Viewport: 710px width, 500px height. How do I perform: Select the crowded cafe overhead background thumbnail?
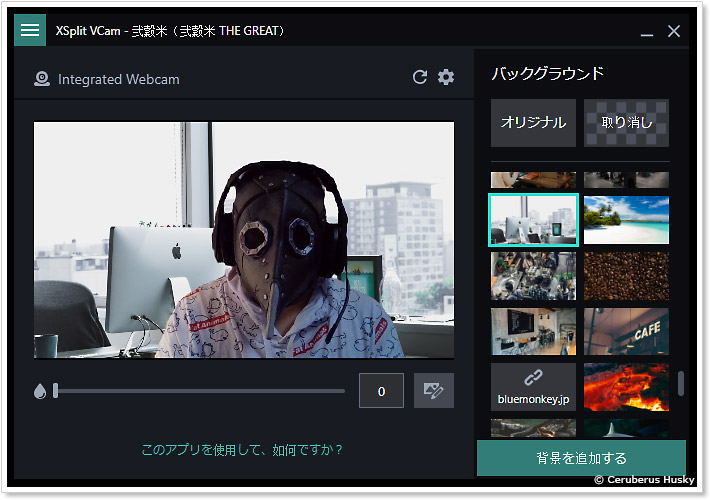pos(533,276)
